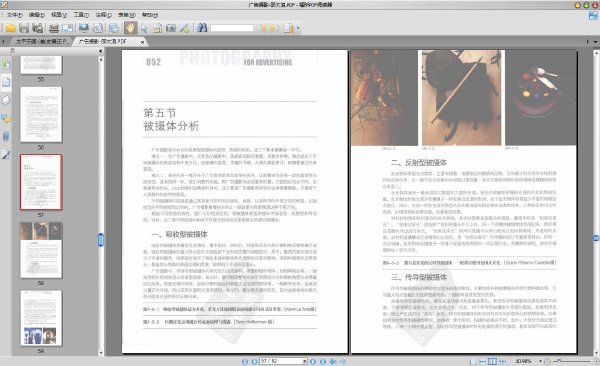
Task: Open the comments side panel
Action: tap(6, 118)
